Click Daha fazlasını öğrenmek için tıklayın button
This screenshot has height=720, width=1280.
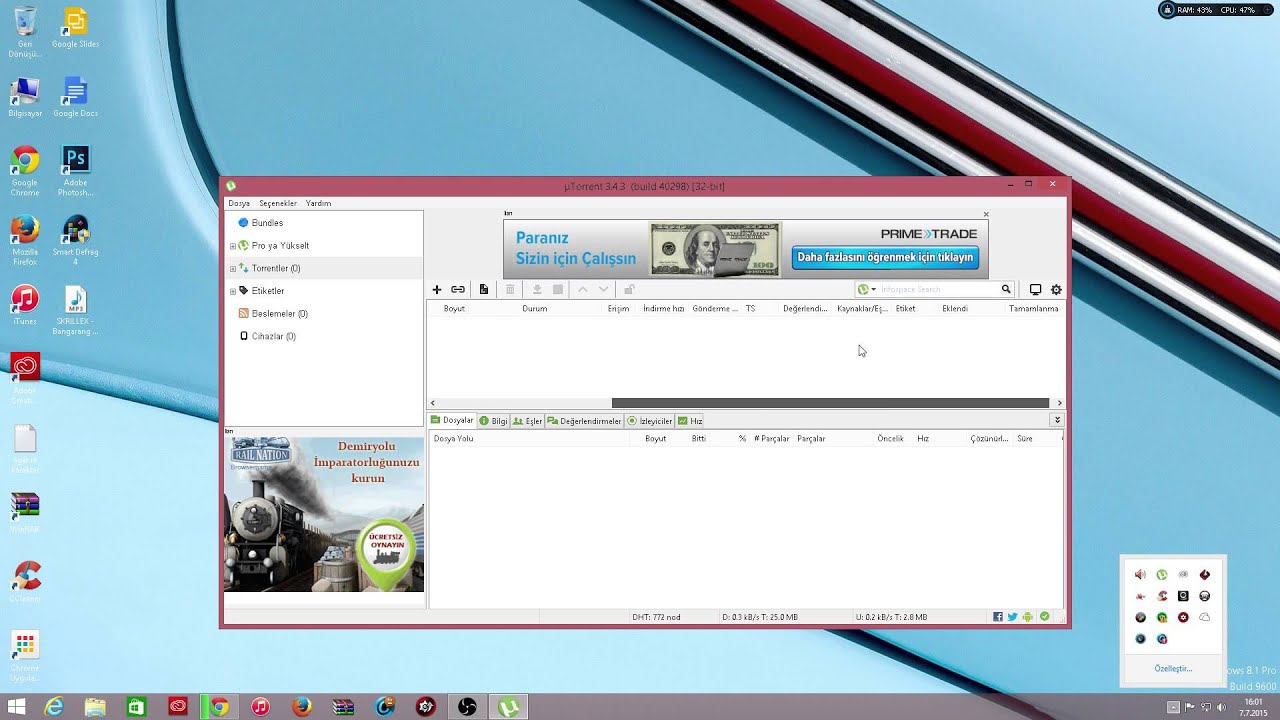885,258
